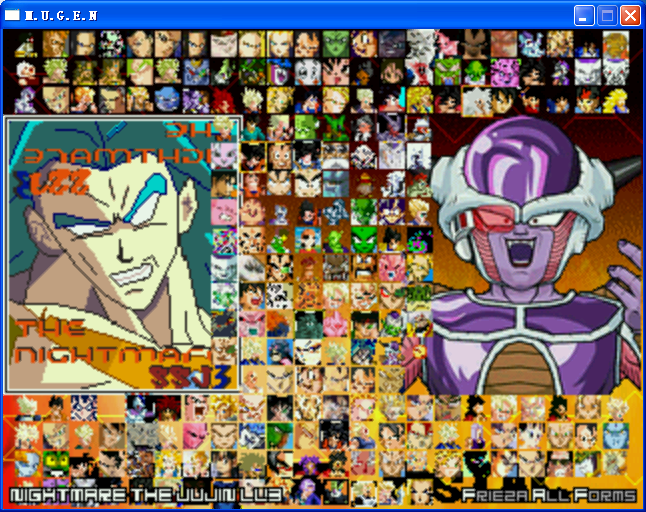Click the 'Nightmare the Jujin LV3' name text
This screenshot has width=646, height=512.
tap(146, 495)
